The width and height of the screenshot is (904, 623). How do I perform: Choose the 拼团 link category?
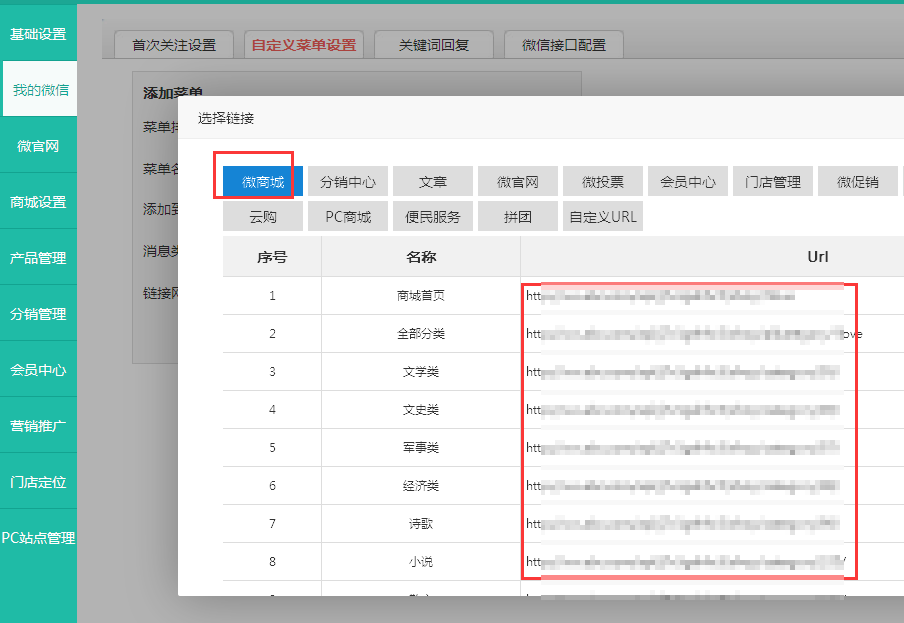click(x=518, y=217)
